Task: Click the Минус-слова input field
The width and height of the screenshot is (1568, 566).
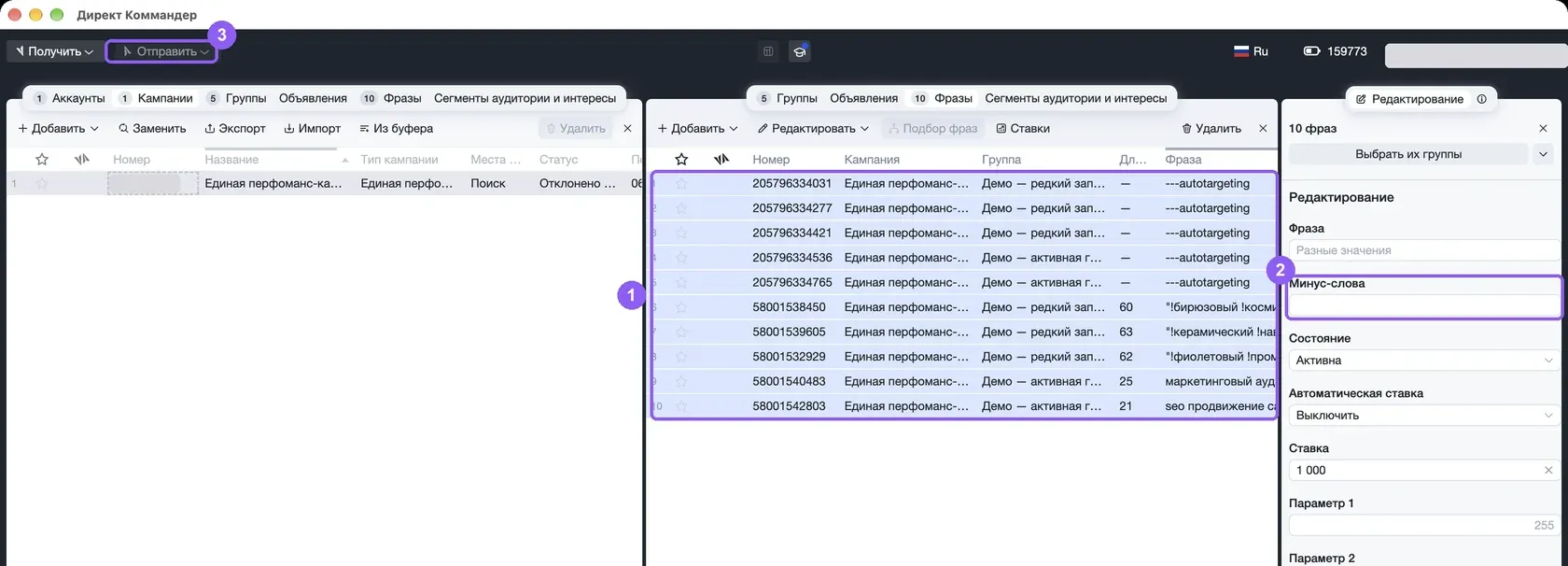Action: point(1424,305)
